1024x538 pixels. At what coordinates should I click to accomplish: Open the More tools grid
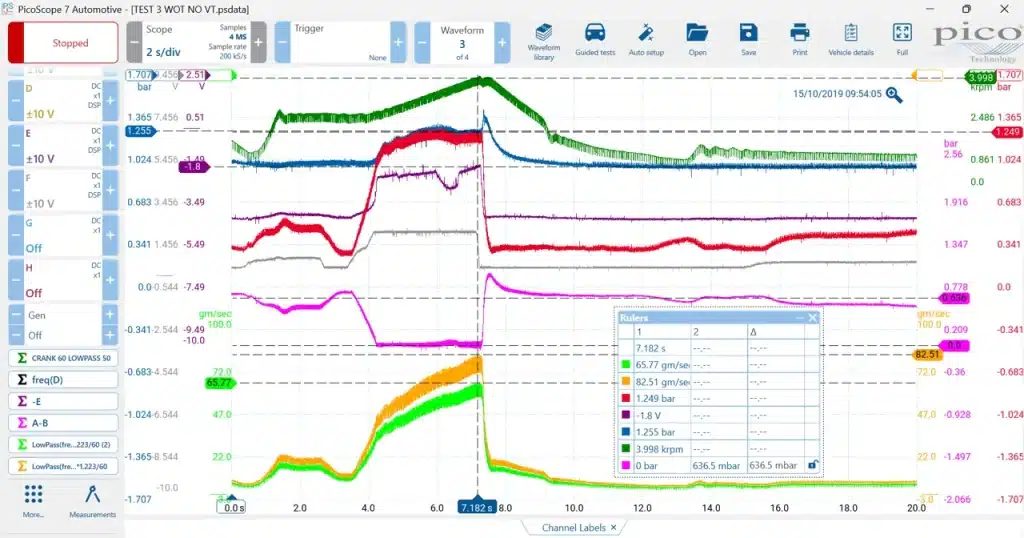click(33, 501)
